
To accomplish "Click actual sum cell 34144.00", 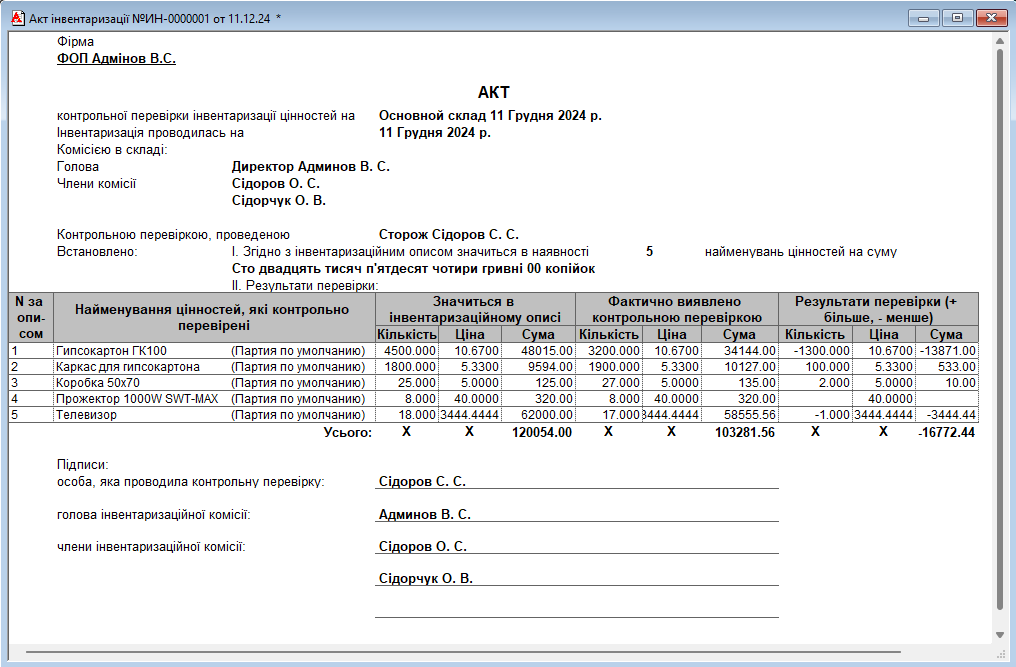I will [x=739, y=351].
